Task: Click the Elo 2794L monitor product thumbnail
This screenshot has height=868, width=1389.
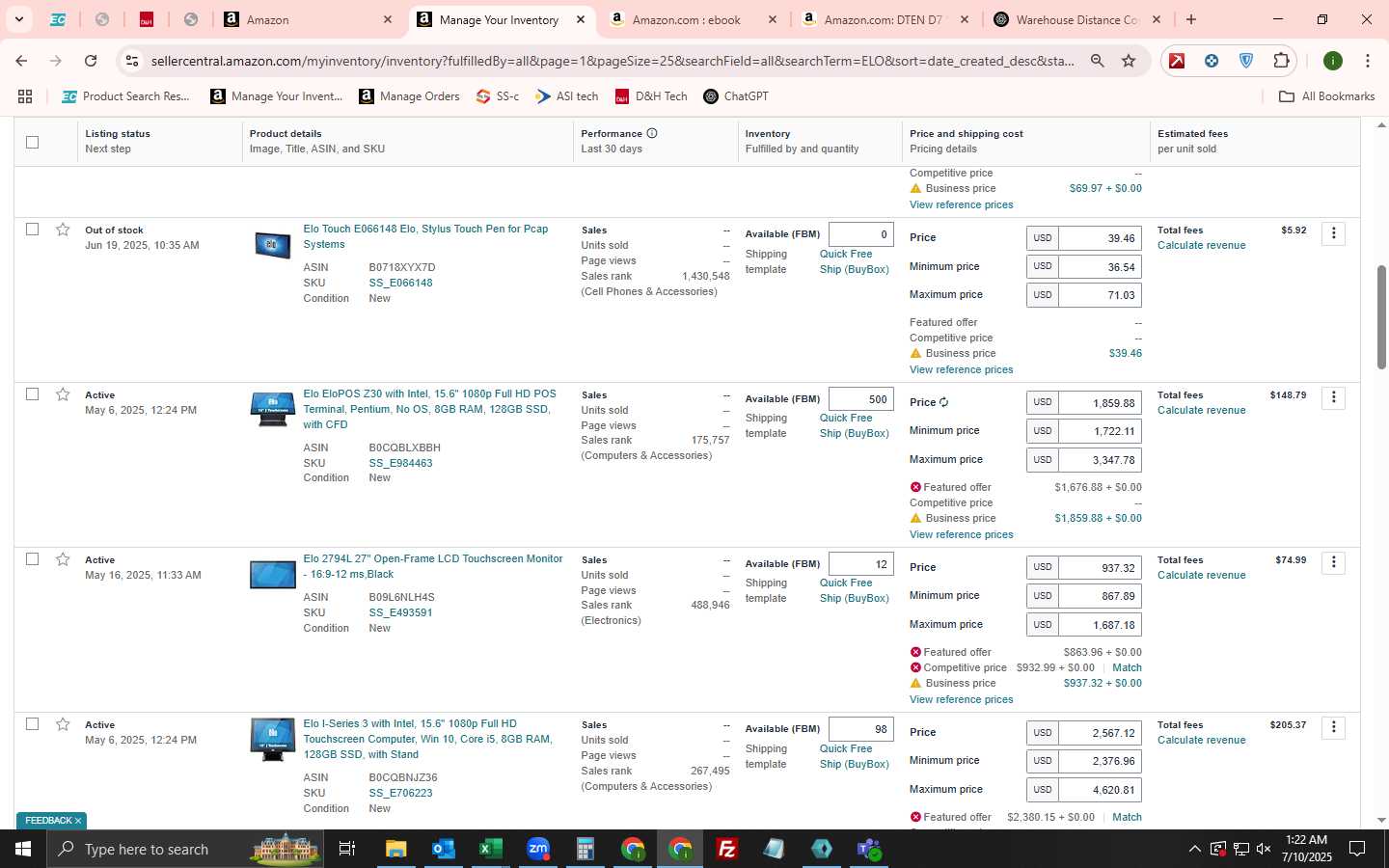Action: pyautogui.click(x=272, y=575)
